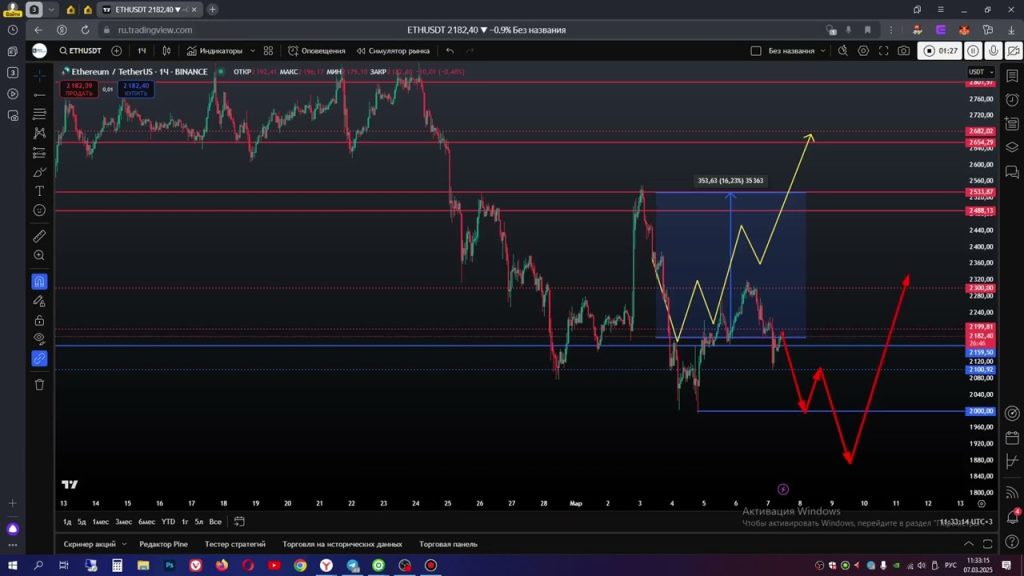Select the ruler measure tool
Screen dimensions: 1024x576
pos(40,236)
